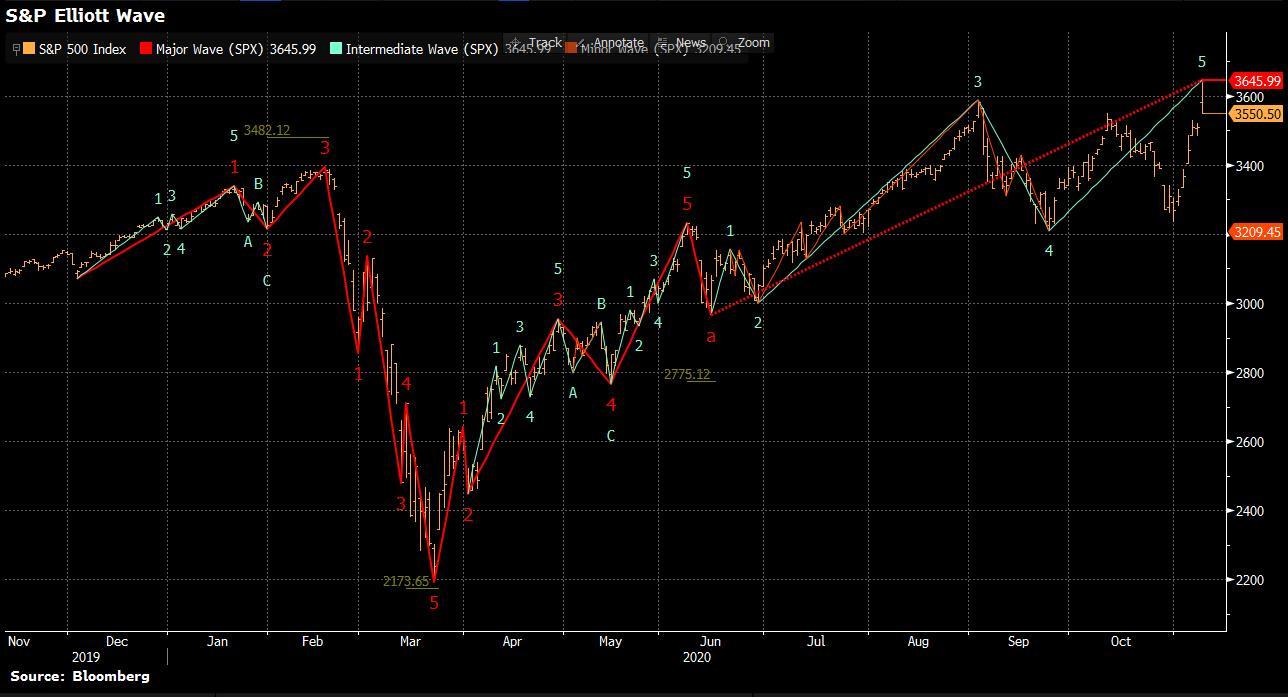The height and width of the screenshot is (697, 1288).
Task: Click the green wave 5 label above 3645.99 peak
Action: pos(1203,62)
